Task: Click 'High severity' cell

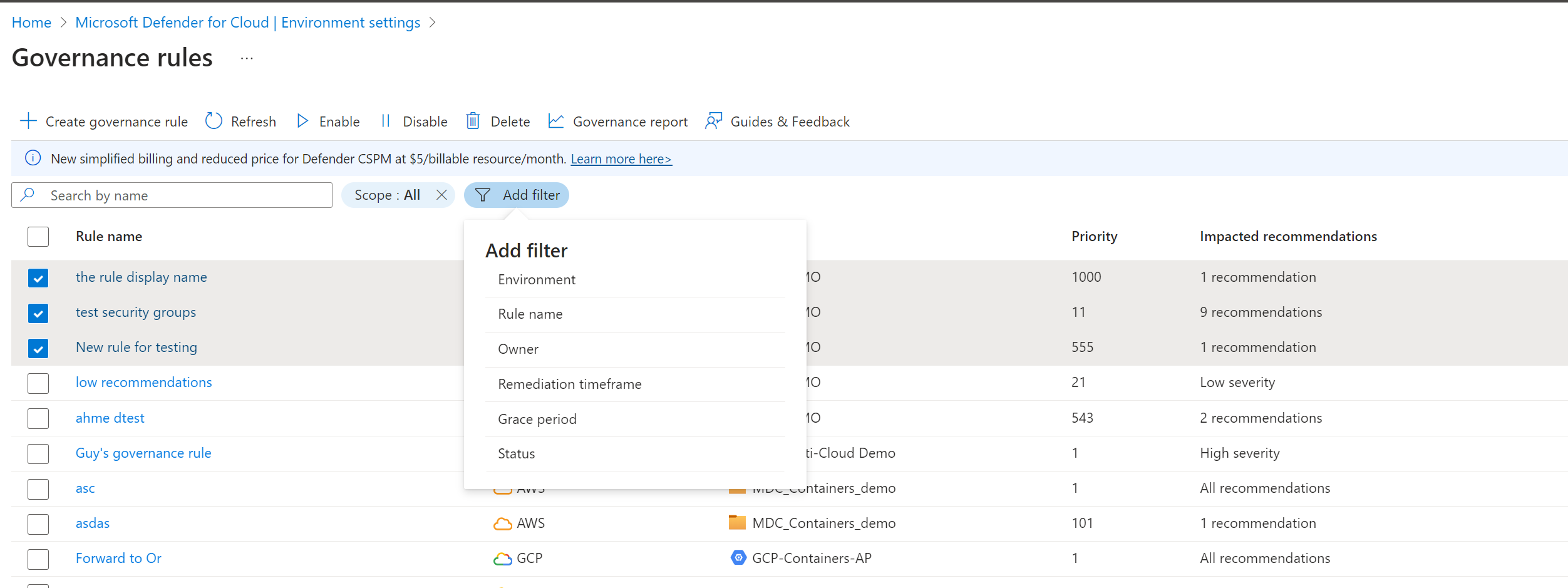Action: click(1240, 453)
